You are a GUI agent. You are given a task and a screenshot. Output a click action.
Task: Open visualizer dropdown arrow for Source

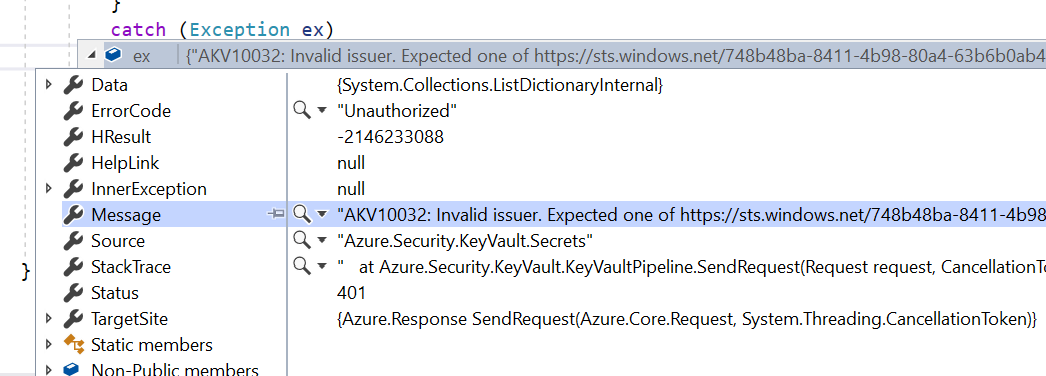pyautogui.click(x=322, y=241)
